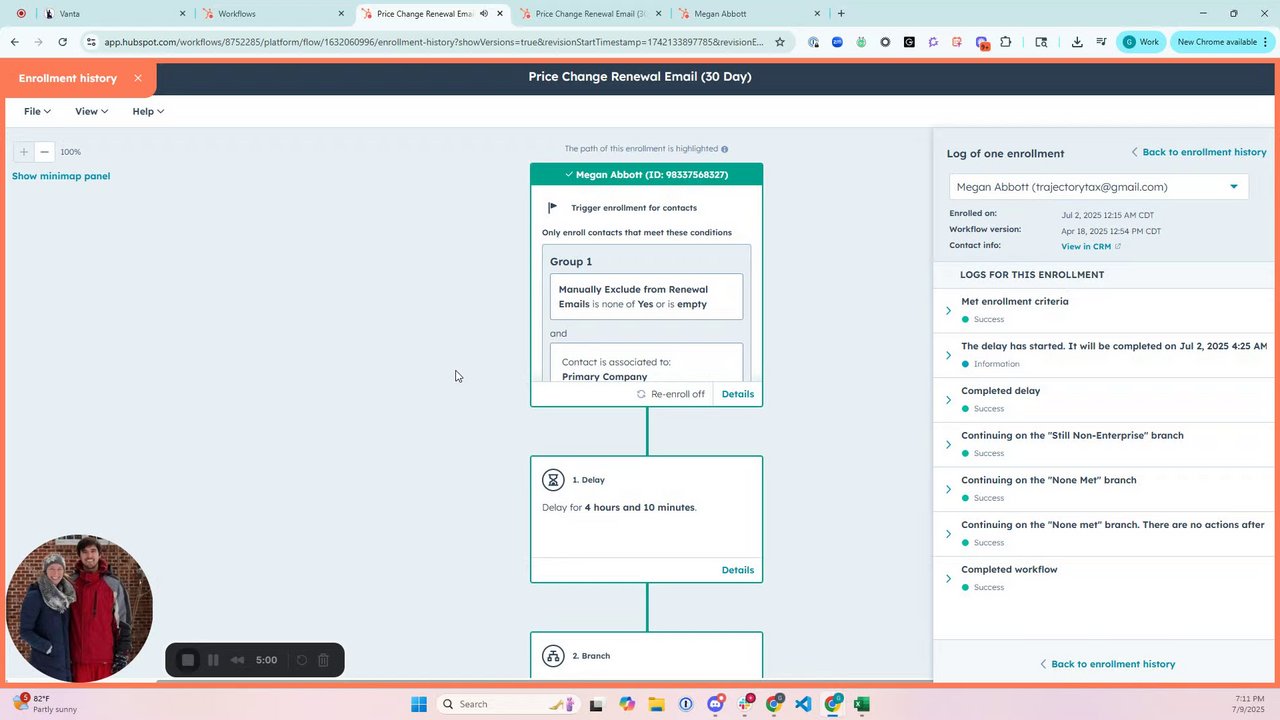
Task: Click the Re-enroll off refresh icon
Action: (641, 394)
